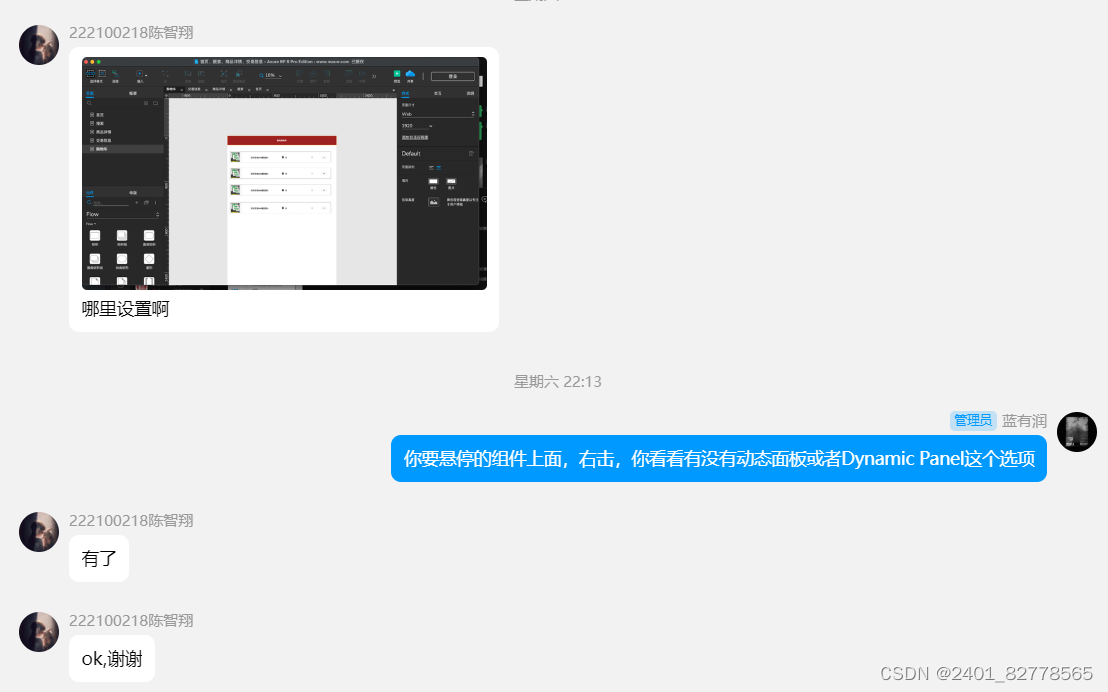Select the message text 哪里设置啊
This screenshot has height=692, width=1108.
tap(126, 309)
